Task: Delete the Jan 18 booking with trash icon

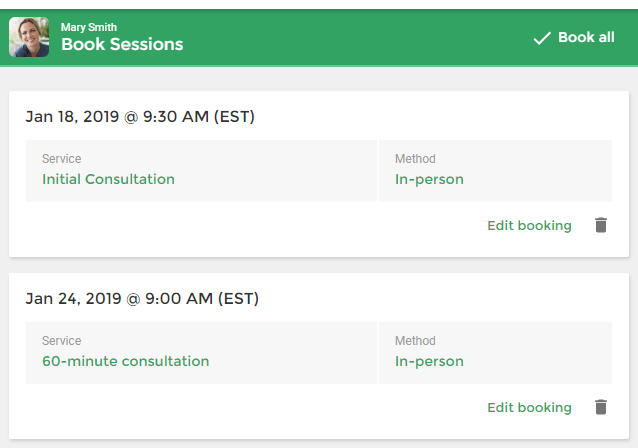Action: [x=601, y=225]
